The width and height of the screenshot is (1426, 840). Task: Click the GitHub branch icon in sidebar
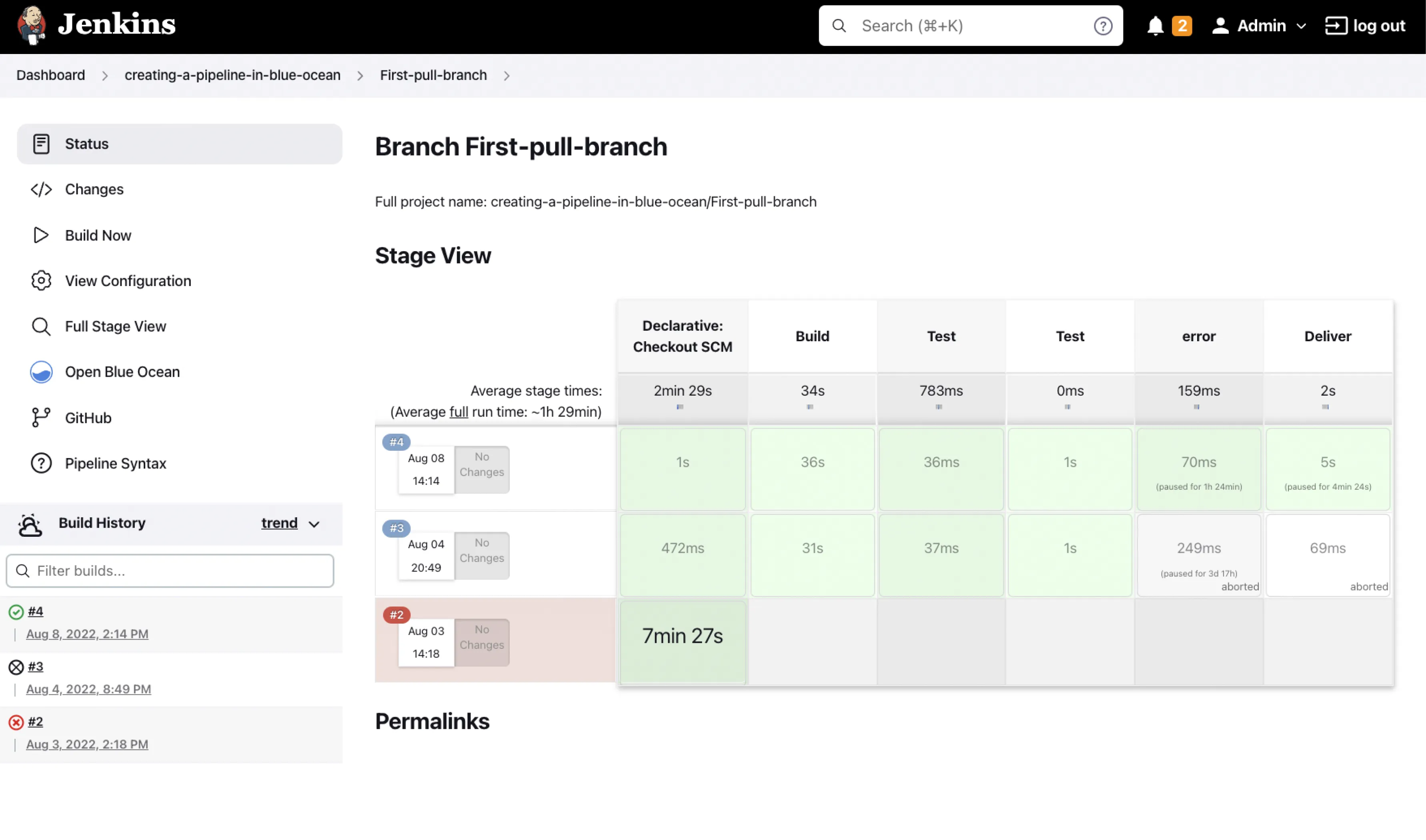pos(41,418)
